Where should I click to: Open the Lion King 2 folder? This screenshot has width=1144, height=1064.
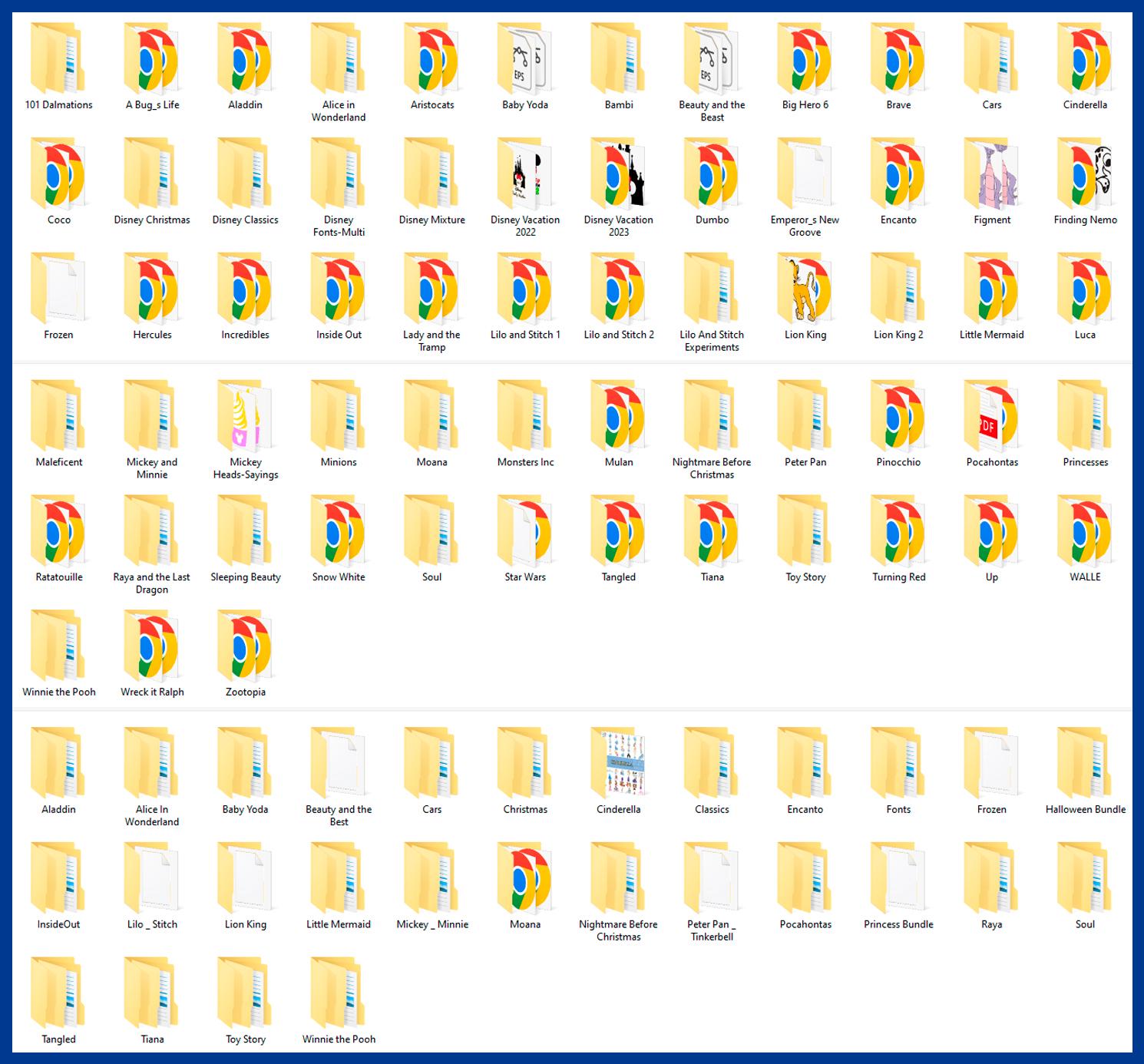coord(898,291)
